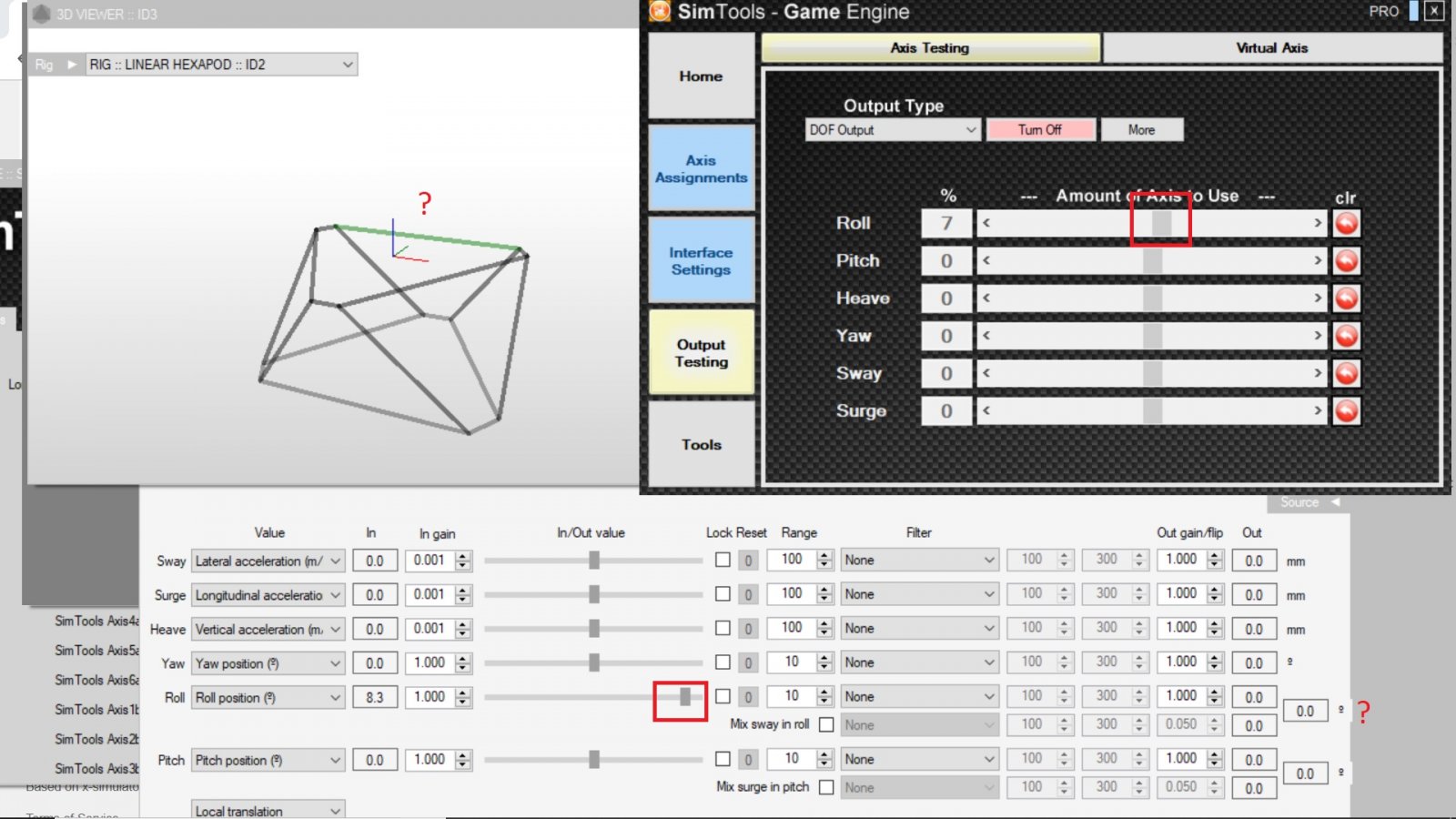Viewport: 1456px width, 819px height.
Task: Click the Turn Off output button
Action: tap(1039, 130)
